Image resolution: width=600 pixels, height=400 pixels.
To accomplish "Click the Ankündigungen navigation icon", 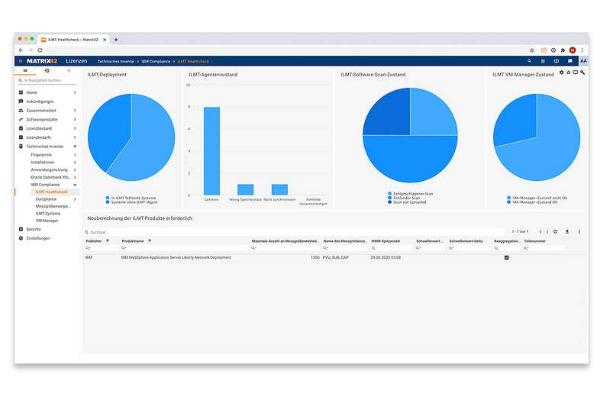I will tap(21, 101).
